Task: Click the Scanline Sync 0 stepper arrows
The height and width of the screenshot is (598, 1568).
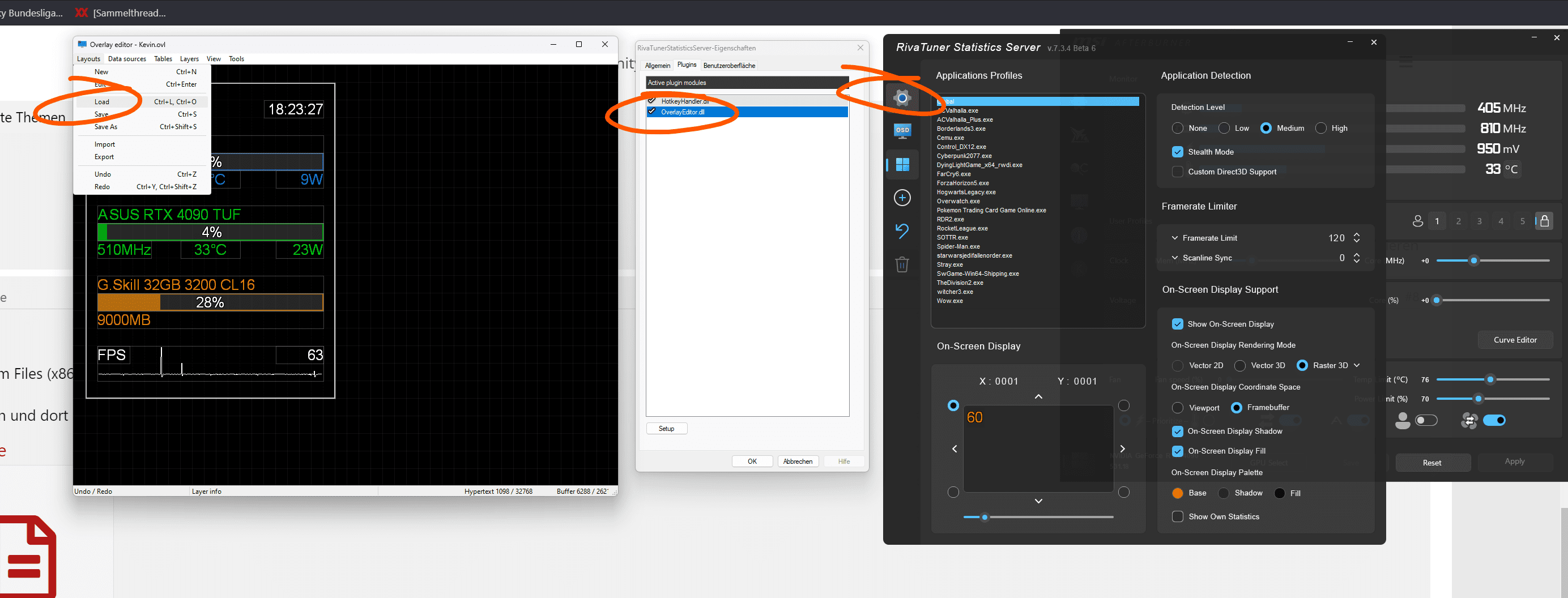Action: pyautogui.click(x=1357, y=258)
